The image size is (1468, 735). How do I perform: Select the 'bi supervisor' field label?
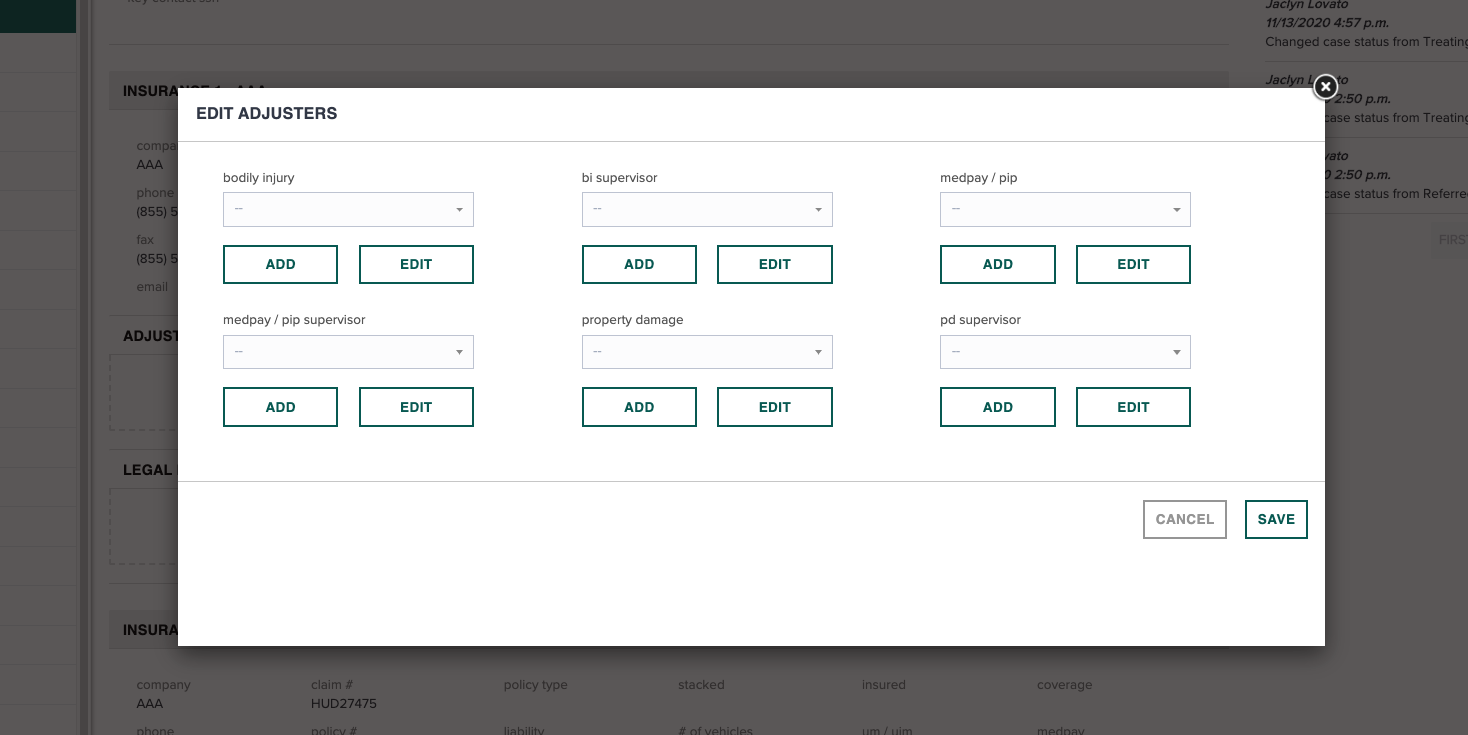coord(620,178)
